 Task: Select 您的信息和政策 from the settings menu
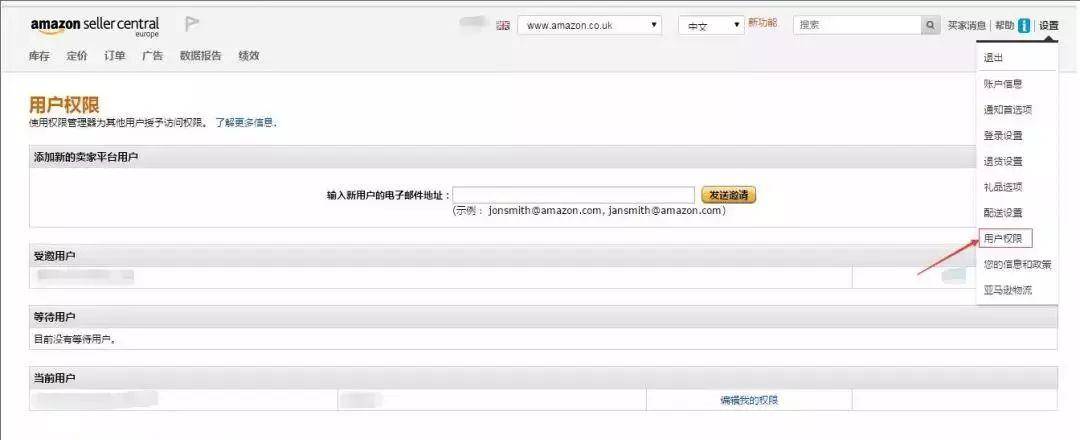pos(1017,264)
